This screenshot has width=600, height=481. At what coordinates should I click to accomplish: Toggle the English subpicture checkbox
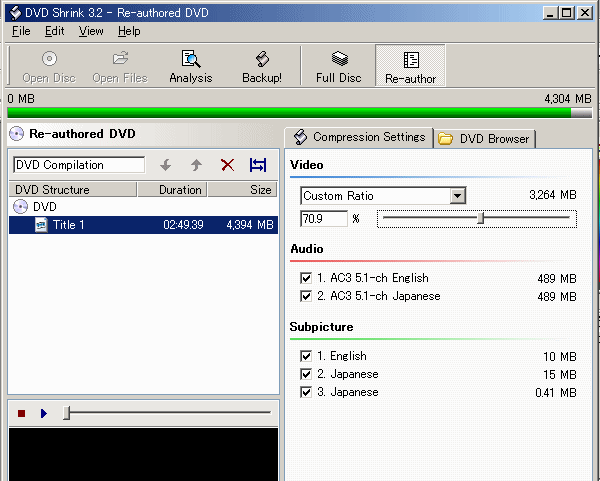[x=306, y=356]
